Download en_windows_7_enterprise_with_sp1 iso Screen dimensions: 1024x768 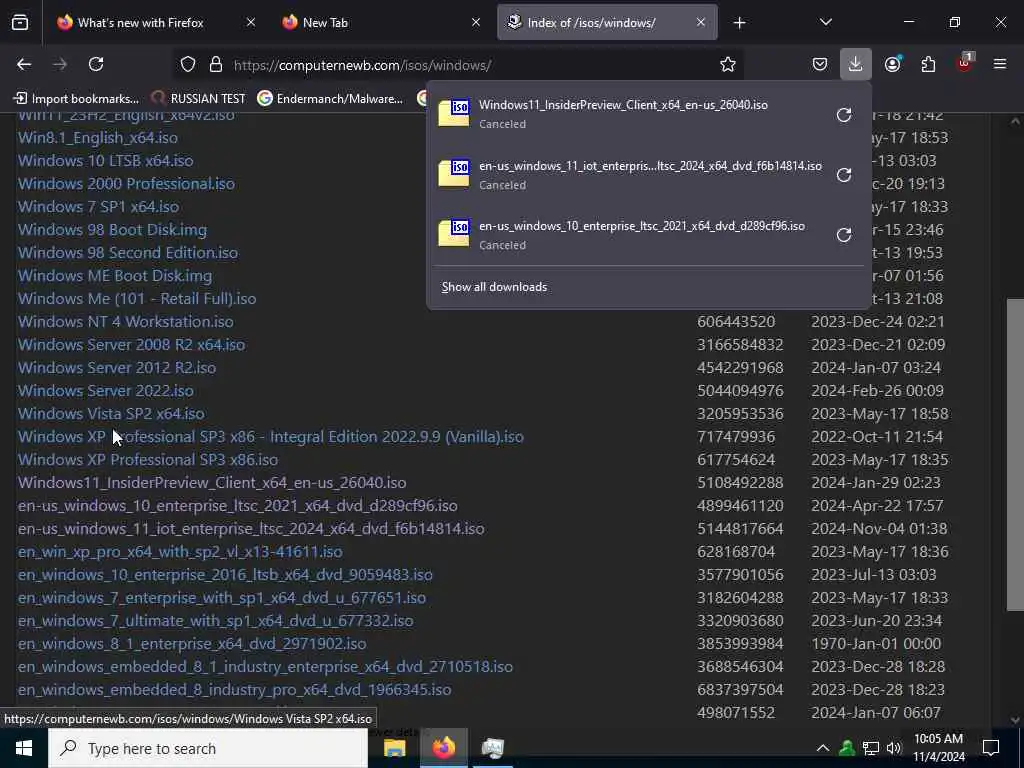point(222,598)
